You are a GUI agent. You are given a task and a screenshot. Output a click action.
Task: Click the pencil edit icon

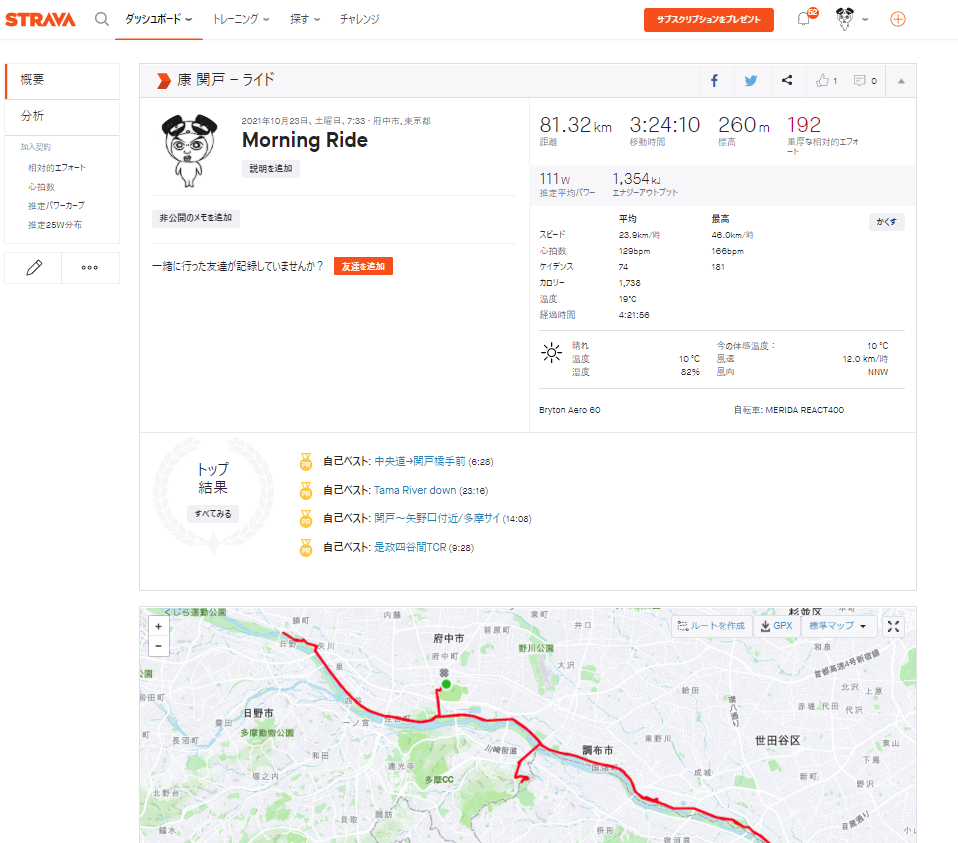pyautogui.click(x=34, y=267)
